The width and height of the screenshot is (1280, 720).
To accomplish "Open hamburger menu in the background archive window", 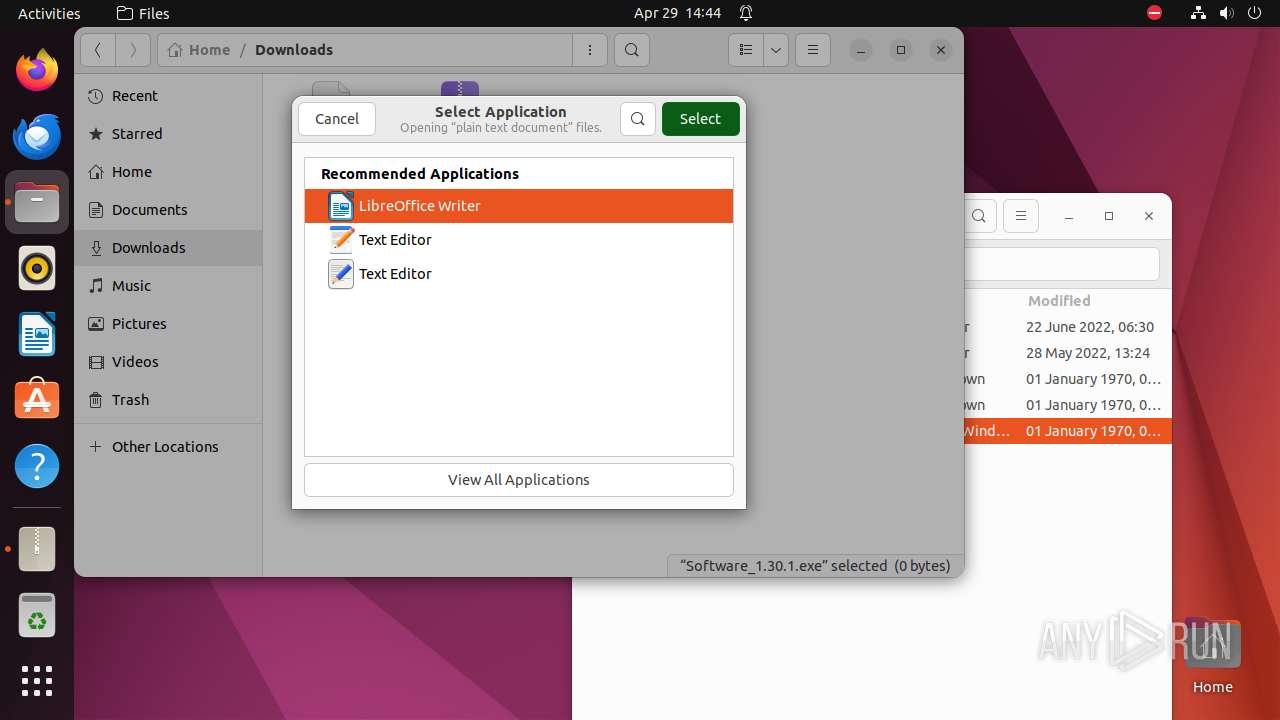I will click(x=1021, y=216).
